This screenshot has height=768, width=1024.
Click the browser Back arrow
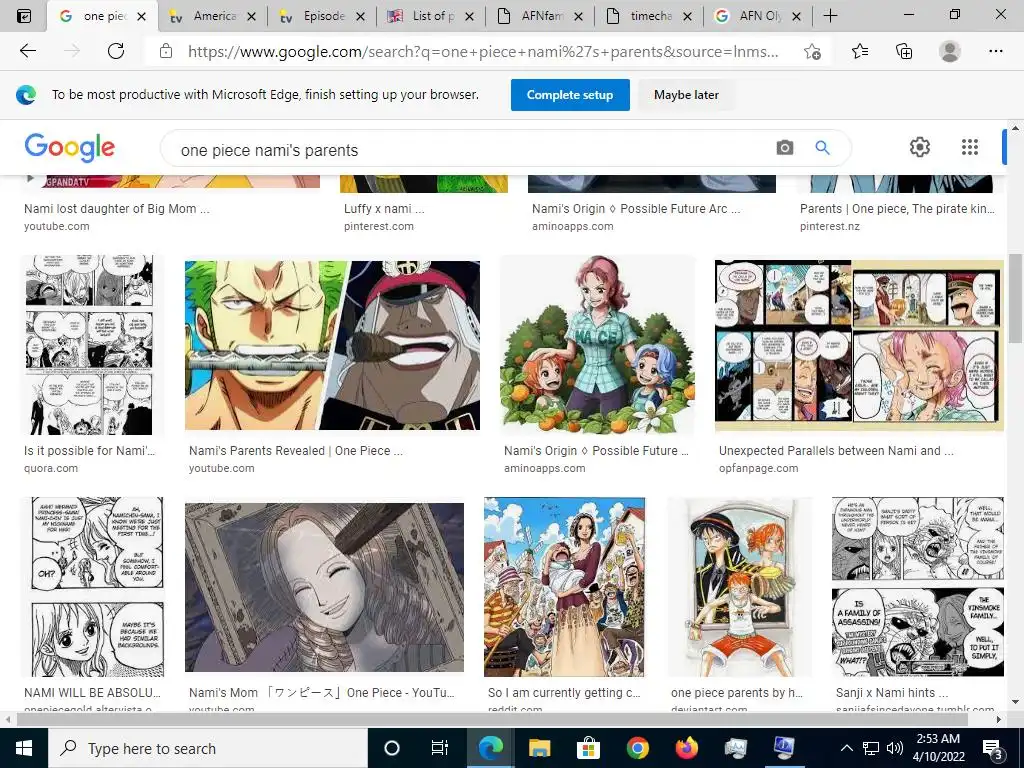pos(27,51)
